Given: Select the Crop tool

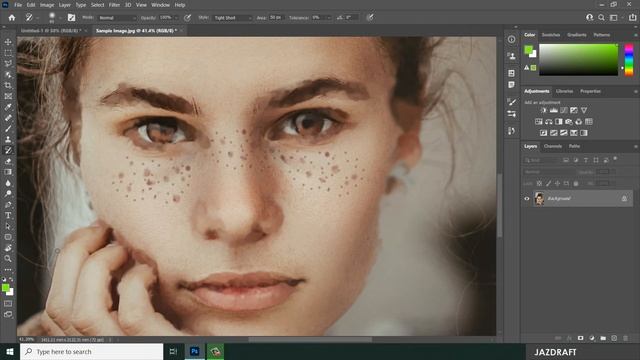Looking at the screenshot, I should pyautogui.click(x=8, y=85).
